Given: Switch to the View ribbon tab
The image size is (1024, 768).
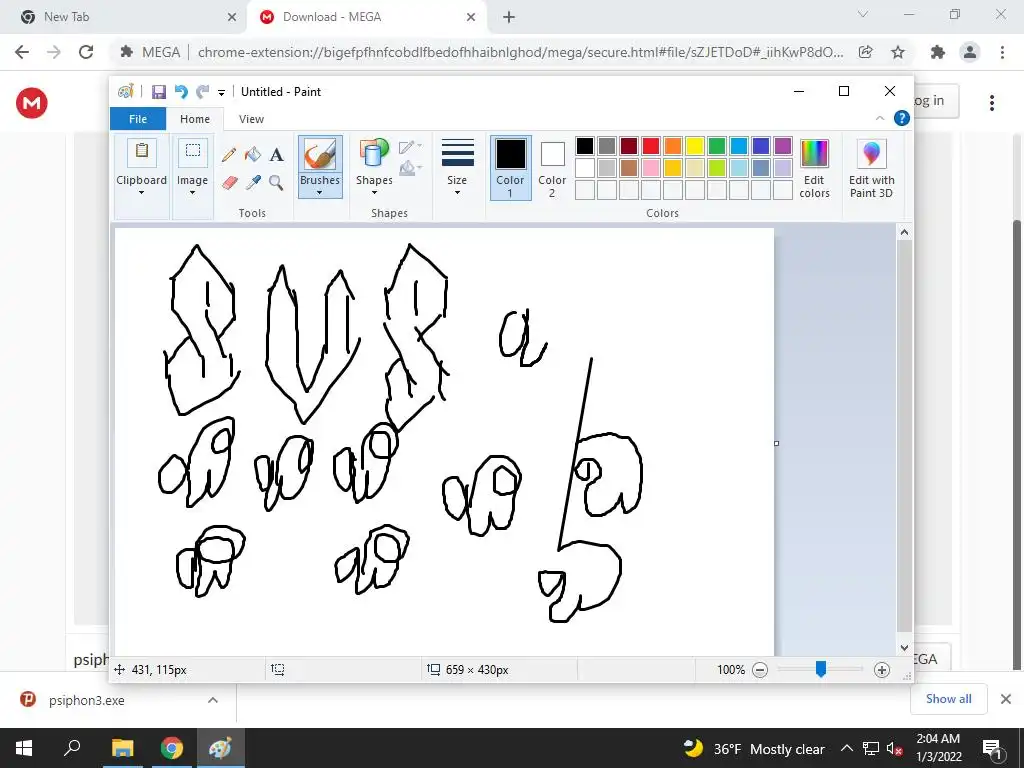Looking at the screenshot, I should tap(251, 119).
